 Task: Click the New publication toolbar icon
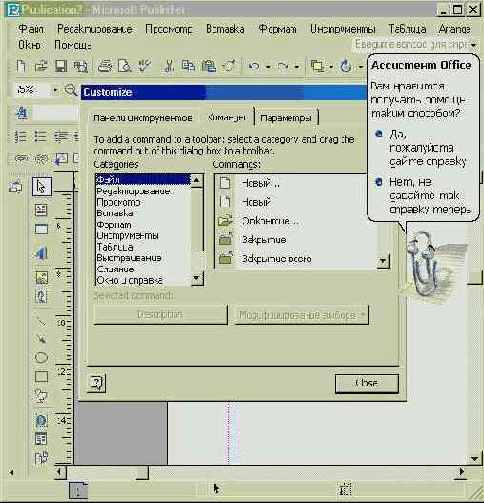point(21,66)
